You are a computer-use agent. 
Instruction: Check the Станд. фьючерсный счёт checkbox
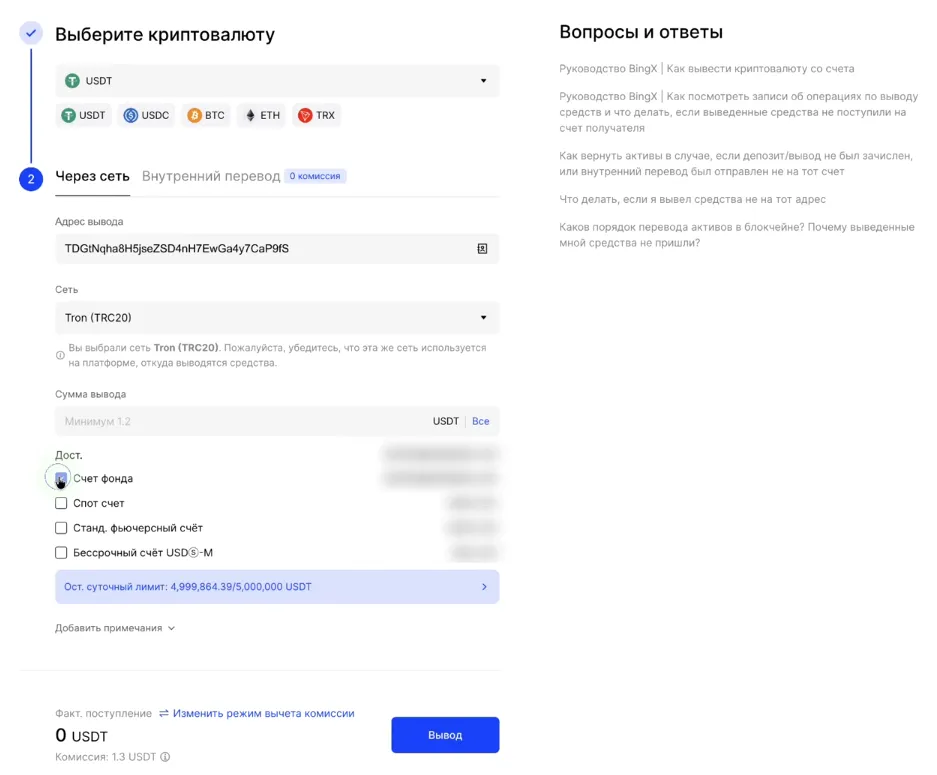60,528
